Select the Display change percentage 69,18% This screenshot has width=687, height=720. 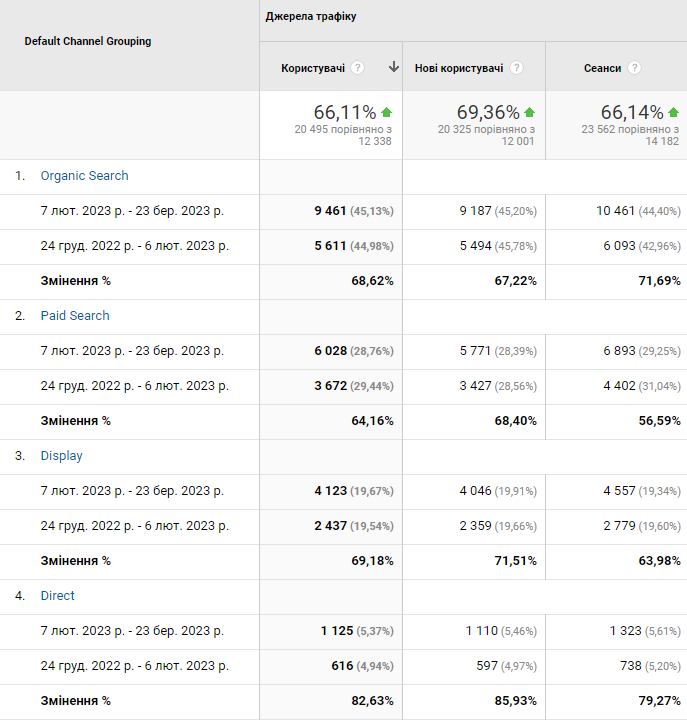372,561
